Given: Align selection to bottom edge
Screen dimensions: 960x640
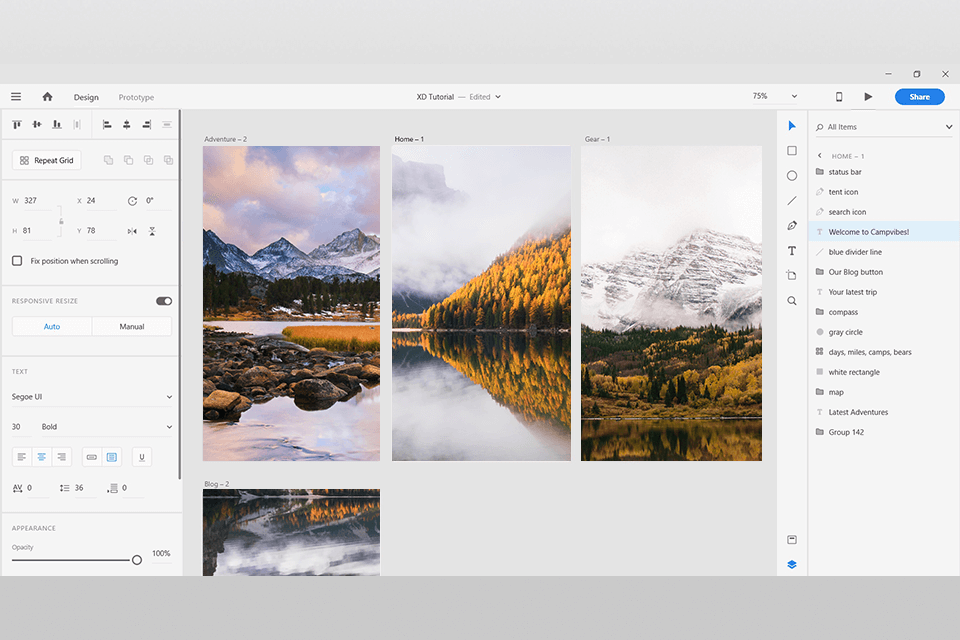Looking at the screenshot, I should click(x=57, y=125).
